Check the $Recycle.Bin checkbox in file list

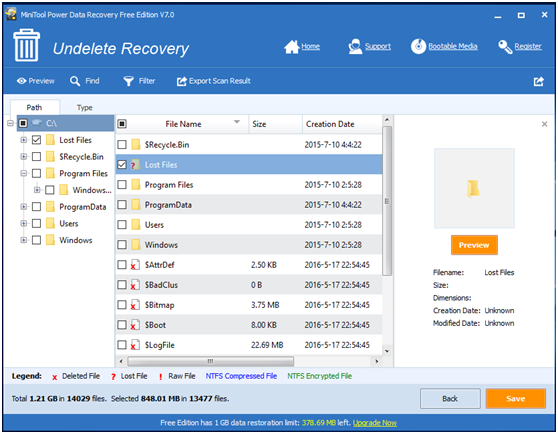pyautogui.click(x=122, y=144)
